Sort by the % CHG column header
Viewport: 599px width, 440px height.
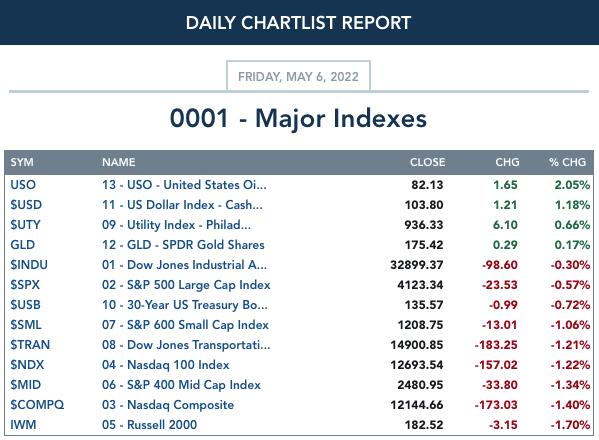click(x=567, y=162)
